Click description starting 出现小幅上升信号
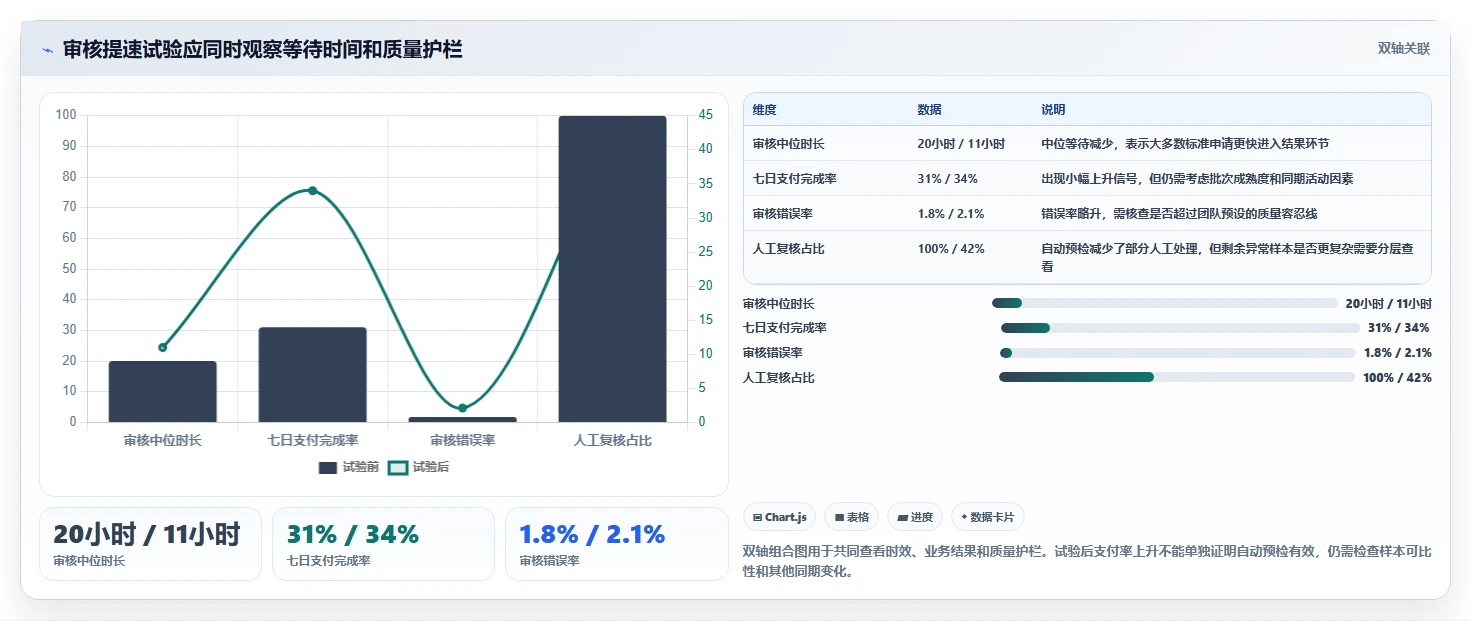 1197,179
